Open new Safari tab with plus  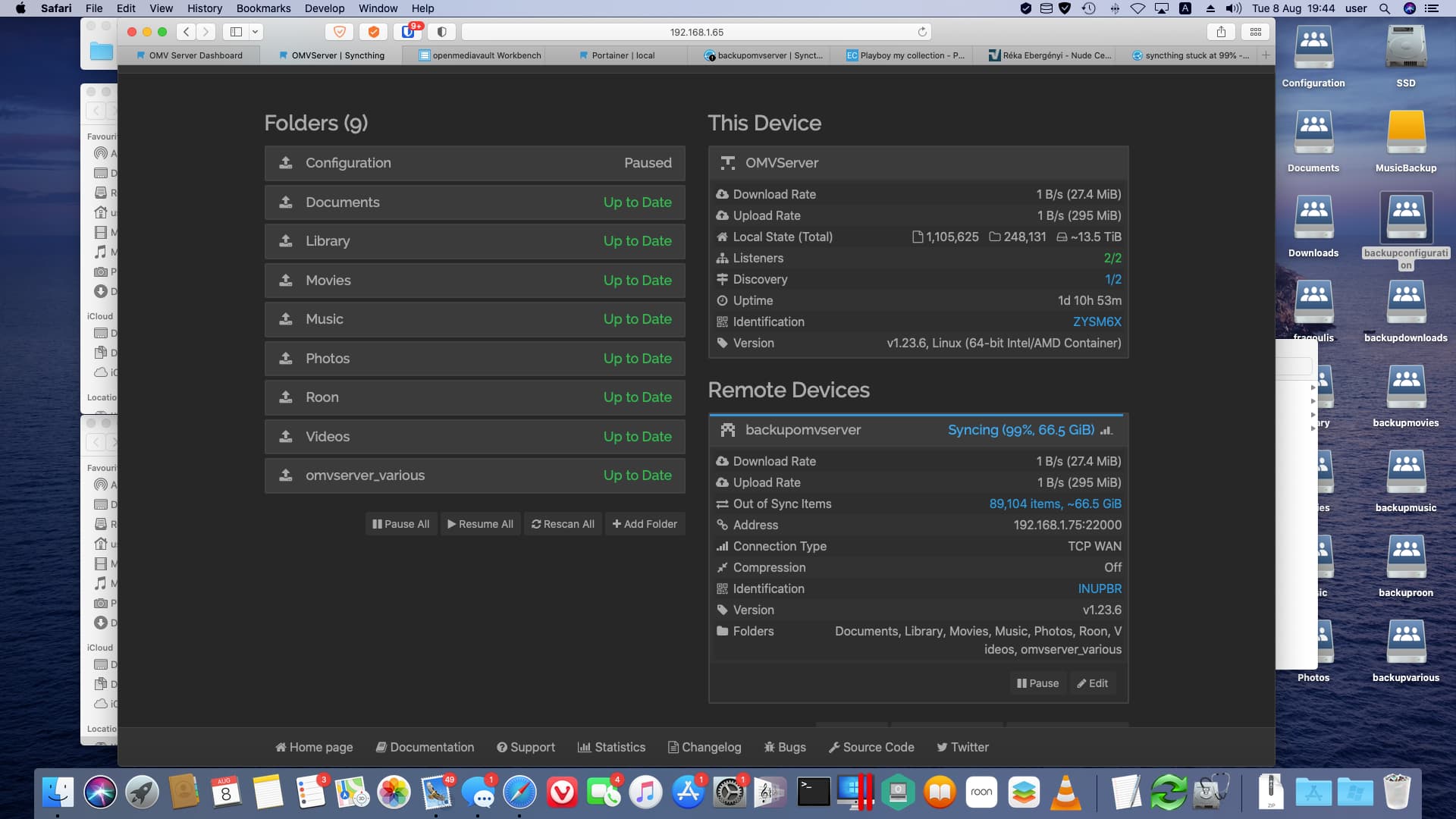coord(1266,55)
